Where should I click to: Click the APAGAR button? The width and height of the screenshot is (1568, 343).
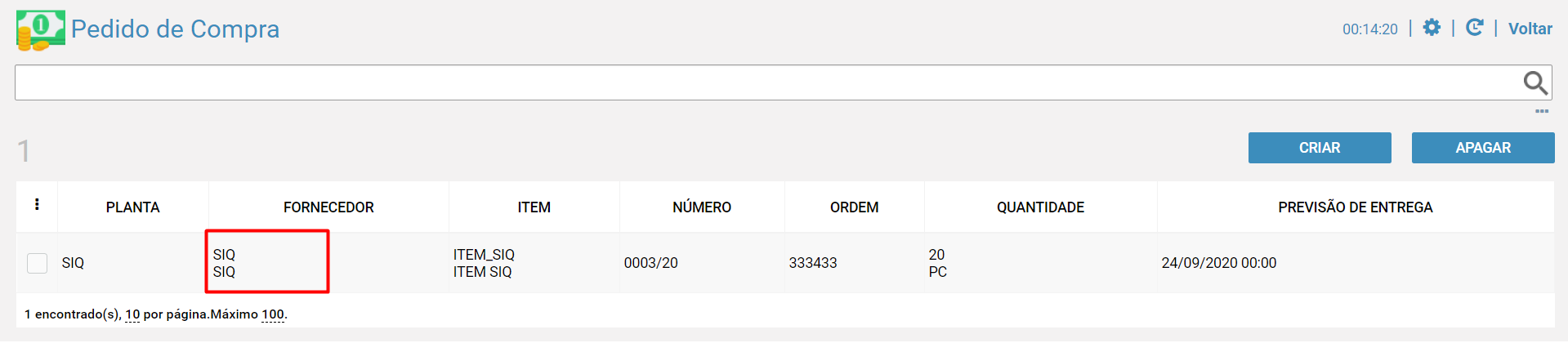click(1483, 148)
